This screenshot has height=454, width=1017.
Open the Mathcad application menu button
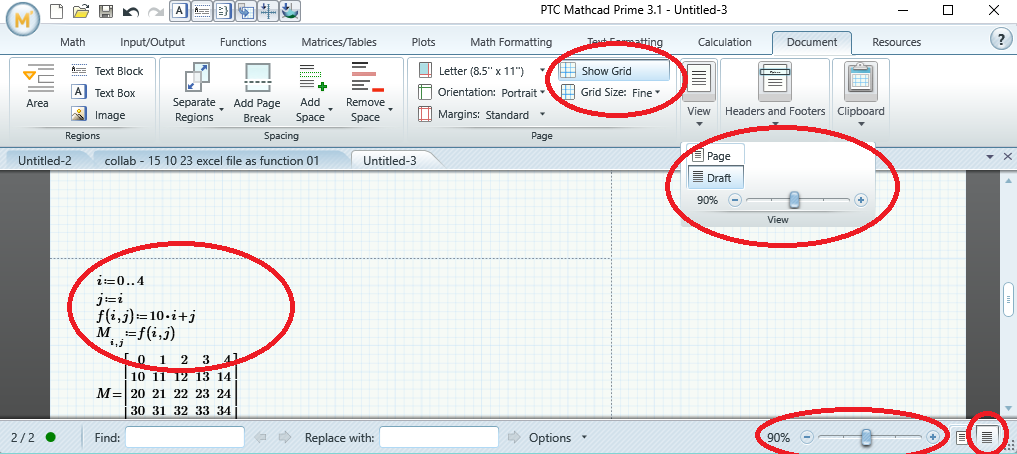click(x=23, y=21)
